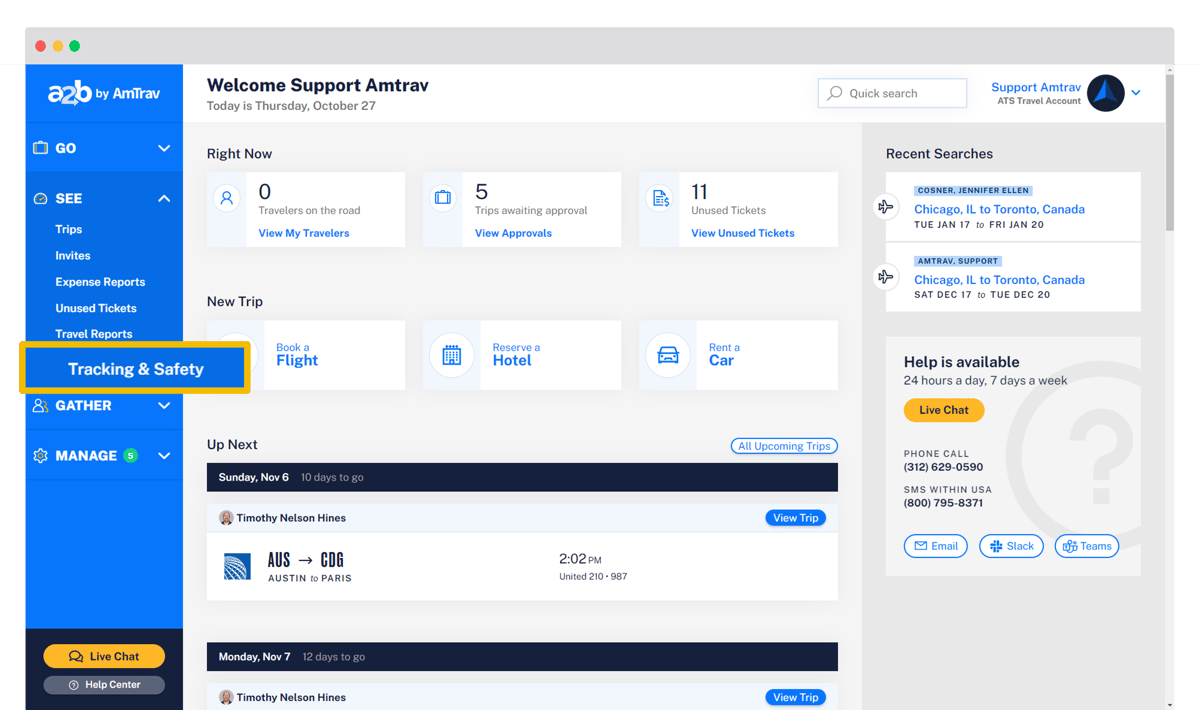The image size is (1200, 710).
Task: Open Tracking & Safety from sidebar
Action: (135, 367)
